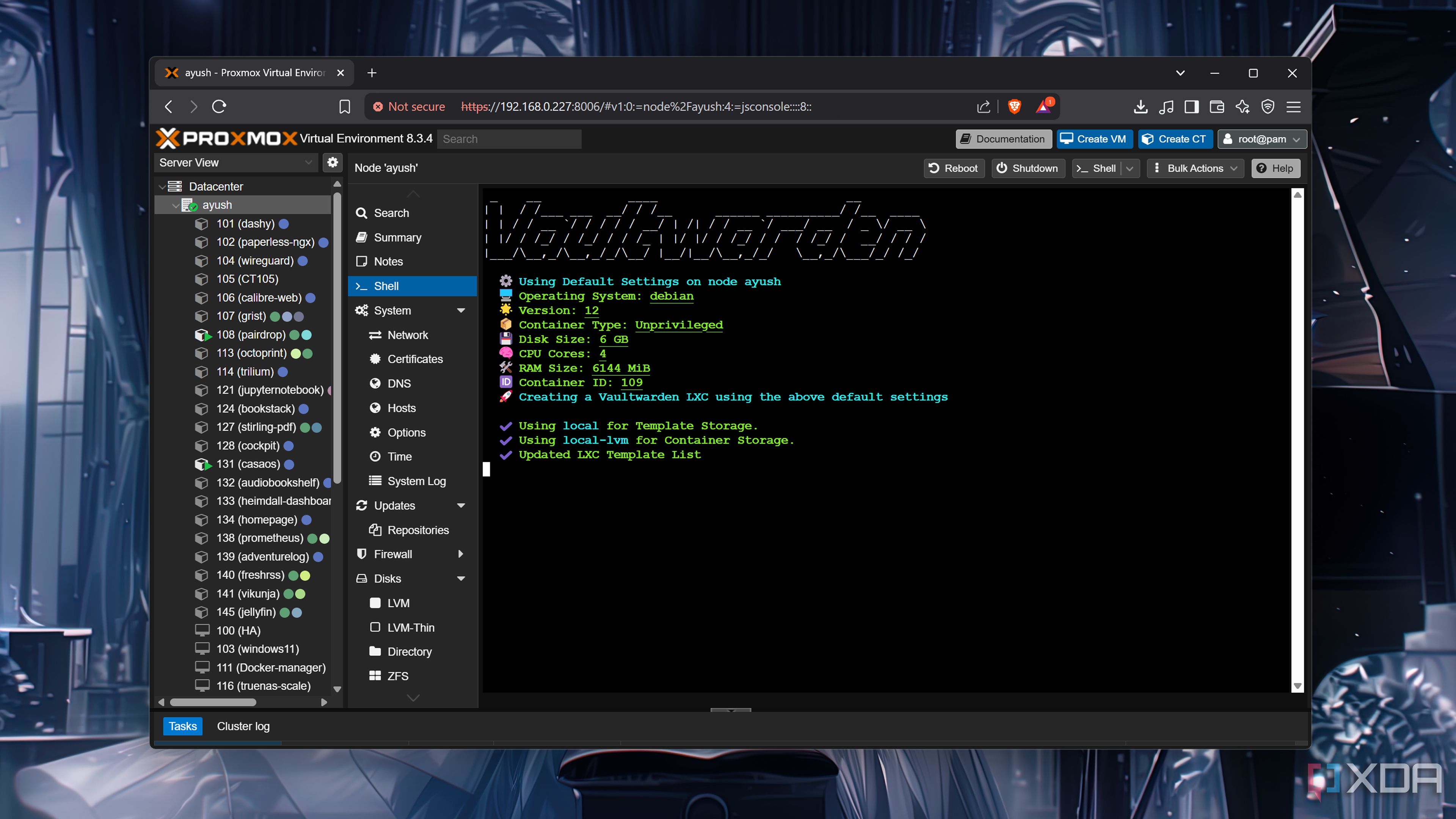
Task: Click the bookmark icon in the address bar
Action: click(x=344, y=106)
